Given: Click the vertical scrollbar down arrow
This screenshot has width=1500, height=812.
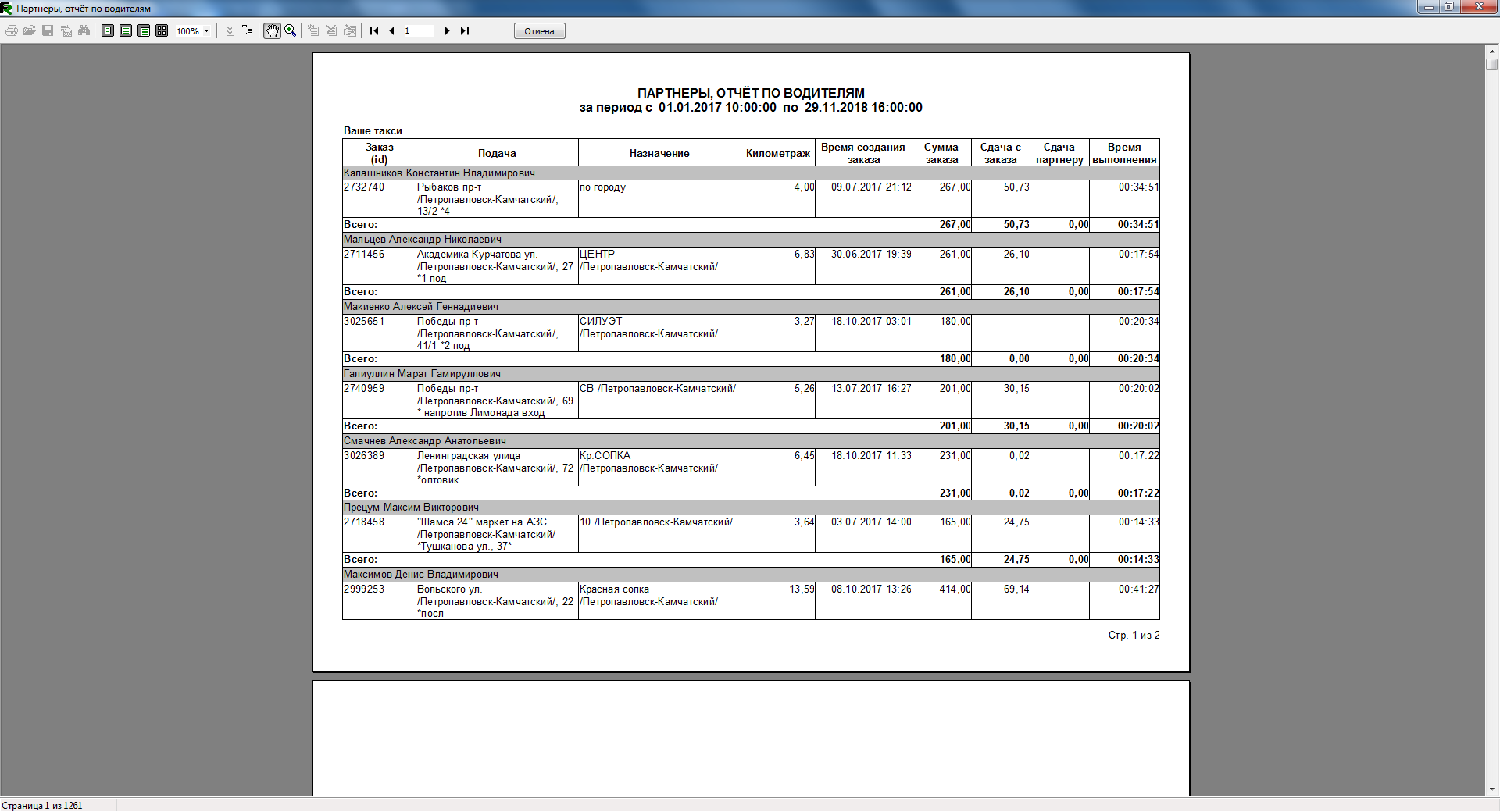Looking at the screenshot, I should [1492, 789].
